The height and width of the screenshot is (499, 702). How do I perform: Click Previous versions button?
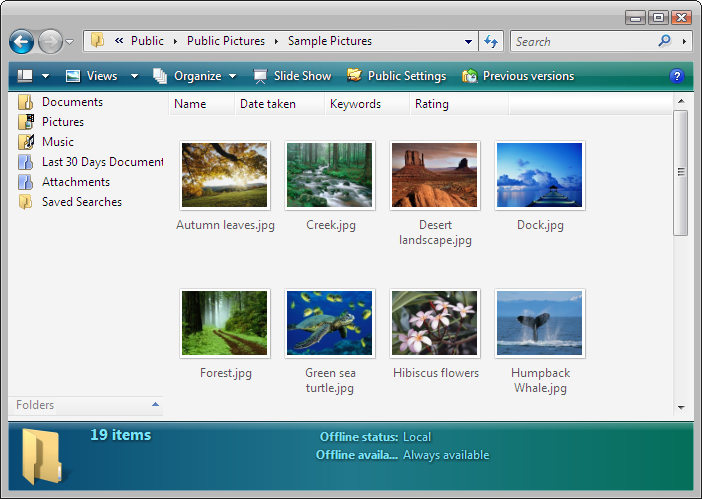point(518,76)
